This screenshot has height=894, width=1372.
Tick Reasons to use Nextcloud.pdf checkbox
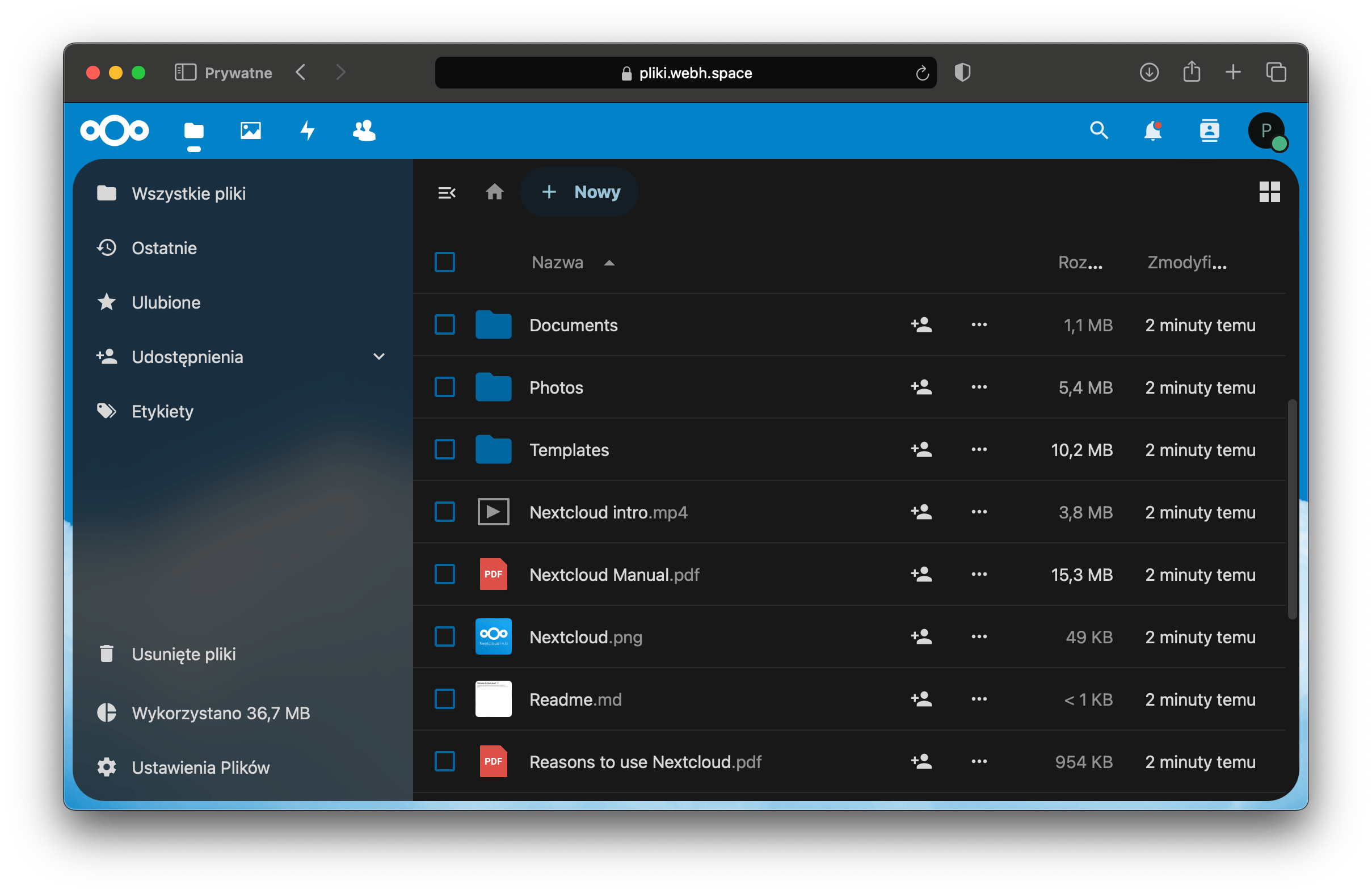(x=444, y=762)
